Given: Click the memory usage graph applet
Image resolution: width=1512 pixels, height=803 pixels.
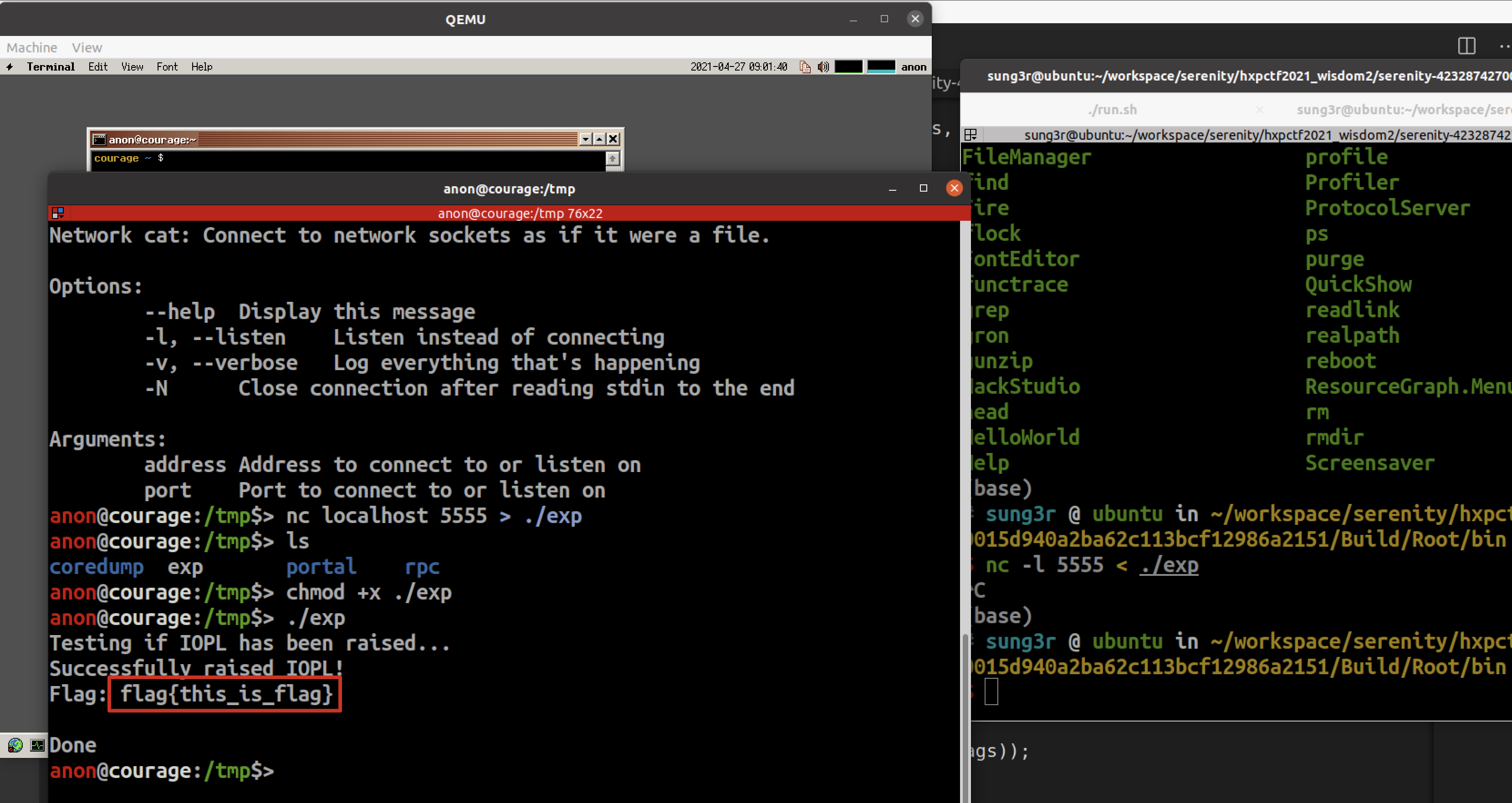Looking at the screenshot, I should point(881,67).
